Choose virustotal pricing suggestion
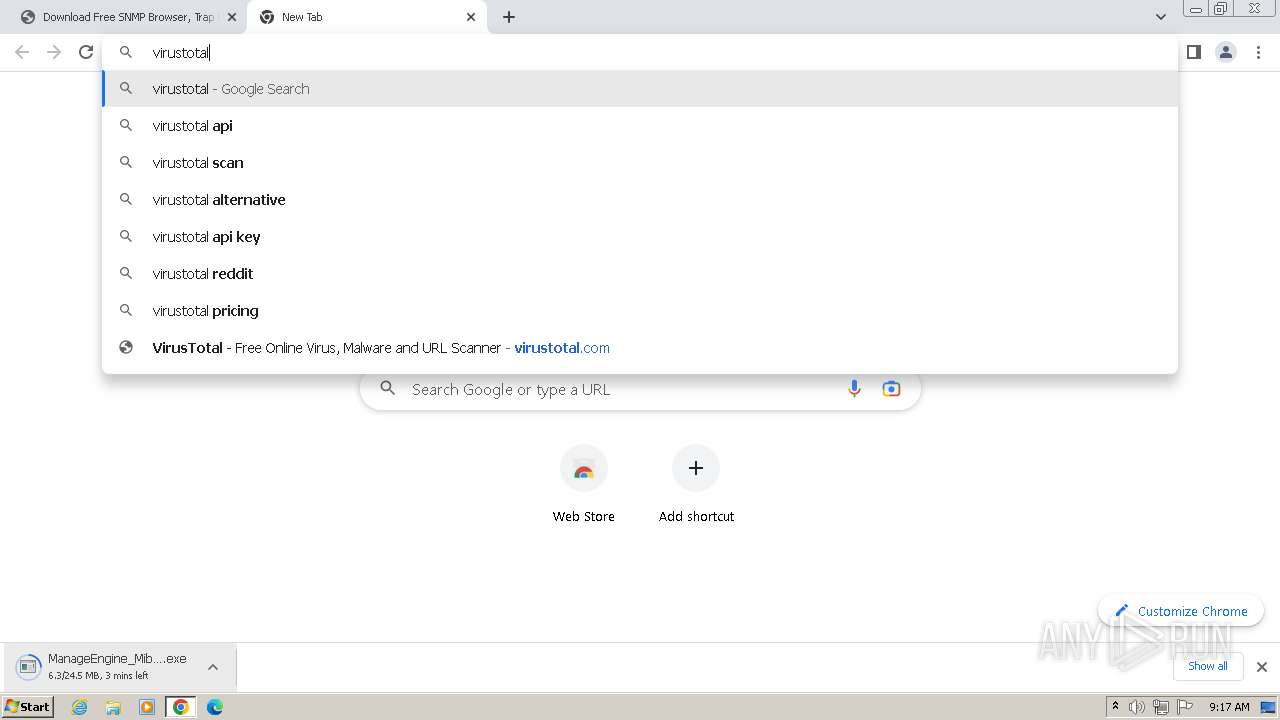The image size is (1280, 720). coord(640,311)
